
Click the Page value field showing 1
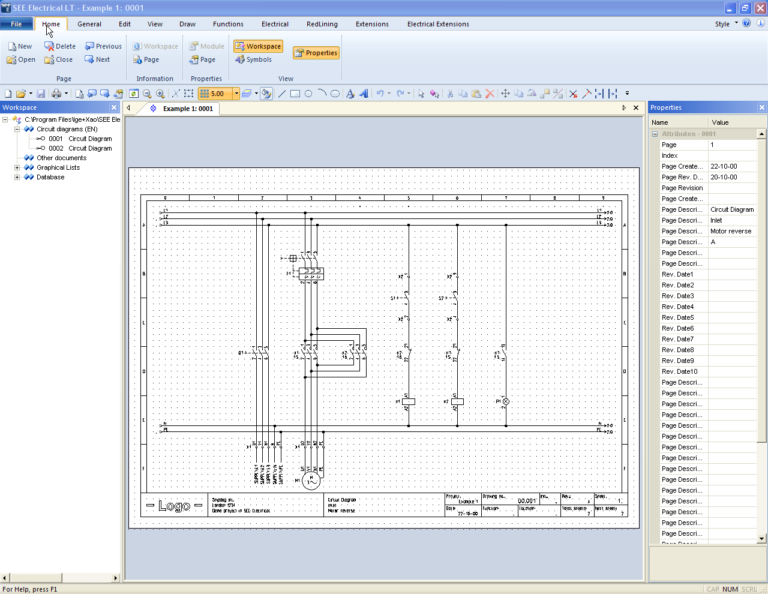point(732,145)
